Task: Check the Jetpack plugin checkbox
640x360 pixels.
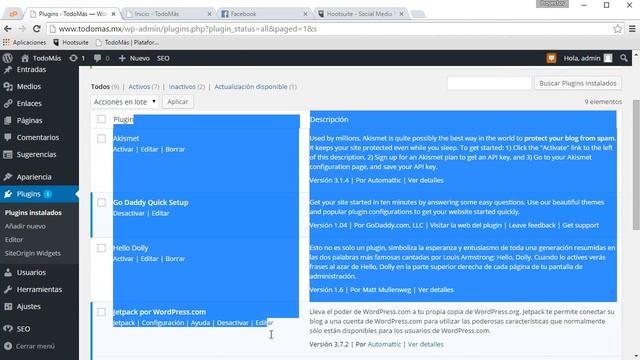Action: pos(101,312)
